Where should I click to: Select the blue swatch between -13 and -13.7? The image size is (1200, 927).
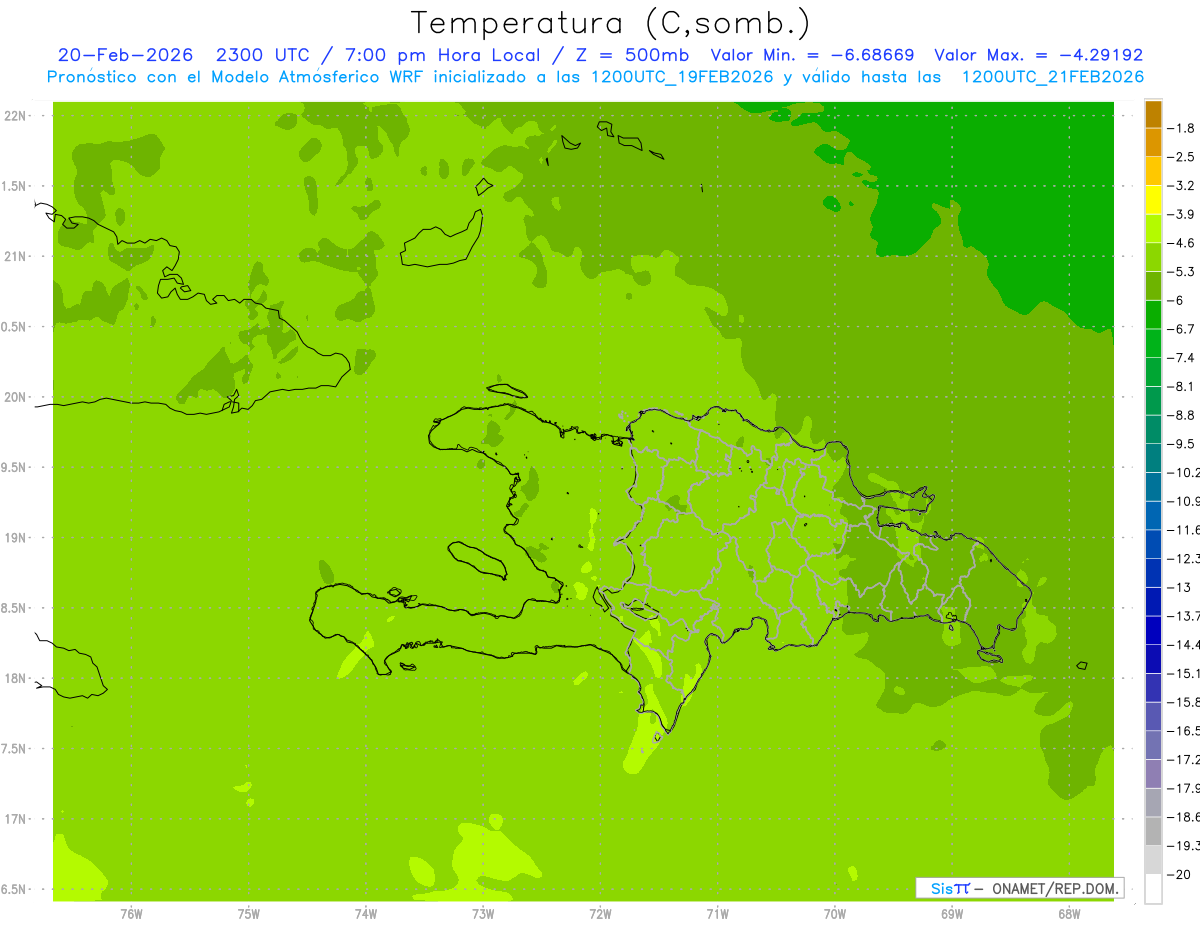click(1153, 601)
